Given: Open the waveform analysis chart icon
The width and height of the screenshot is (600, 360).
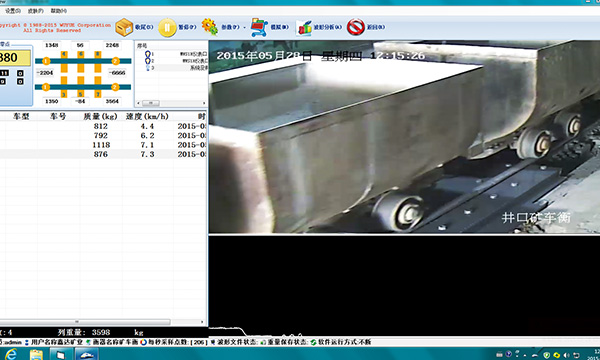Looking at the screenshot, I should tap(304, 28).
